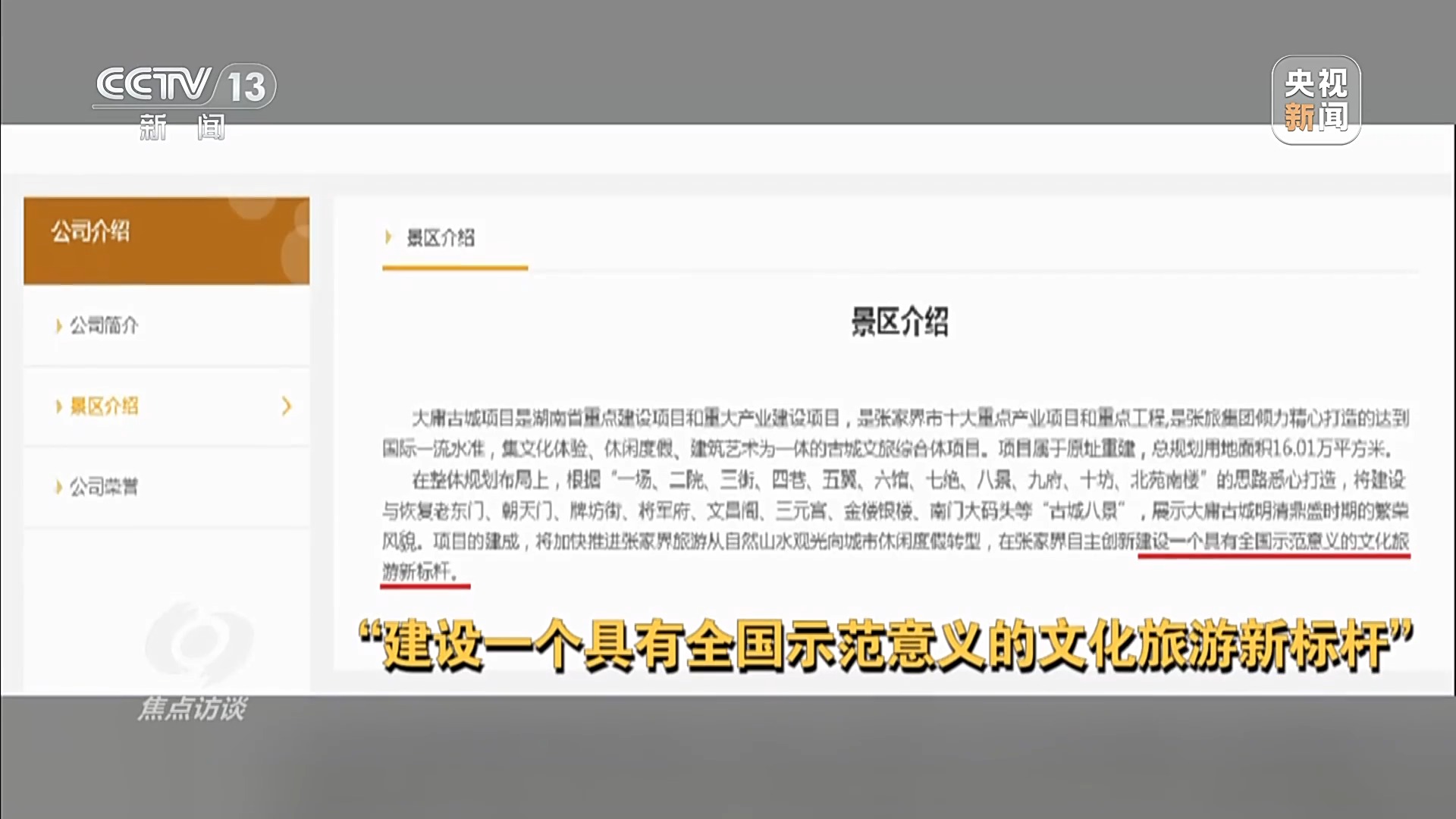Image resolution: width=1456 pixels, height=819 pixels.
Task: Click the 焦点访谈 text watermark
Action: tap(192, 708)
